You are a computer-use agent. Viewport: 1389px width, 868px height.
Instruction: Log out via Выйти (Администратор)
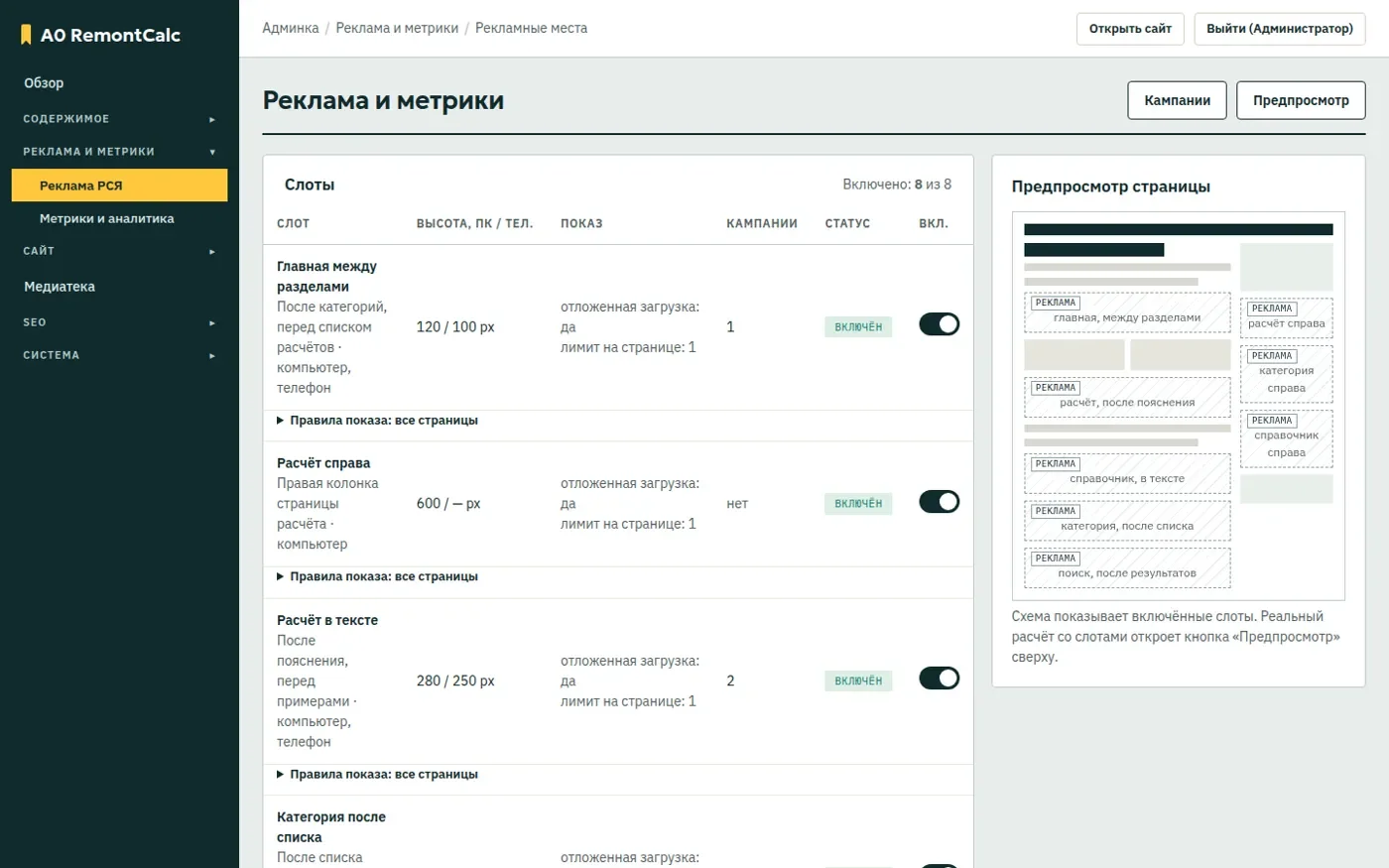tap(1280, 29)
